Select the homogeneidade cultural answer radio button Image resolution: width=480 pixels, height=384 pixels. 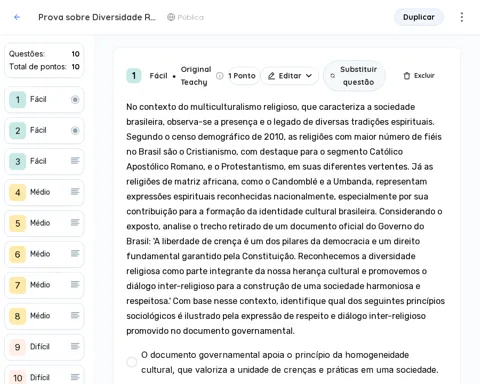point(132,362)
